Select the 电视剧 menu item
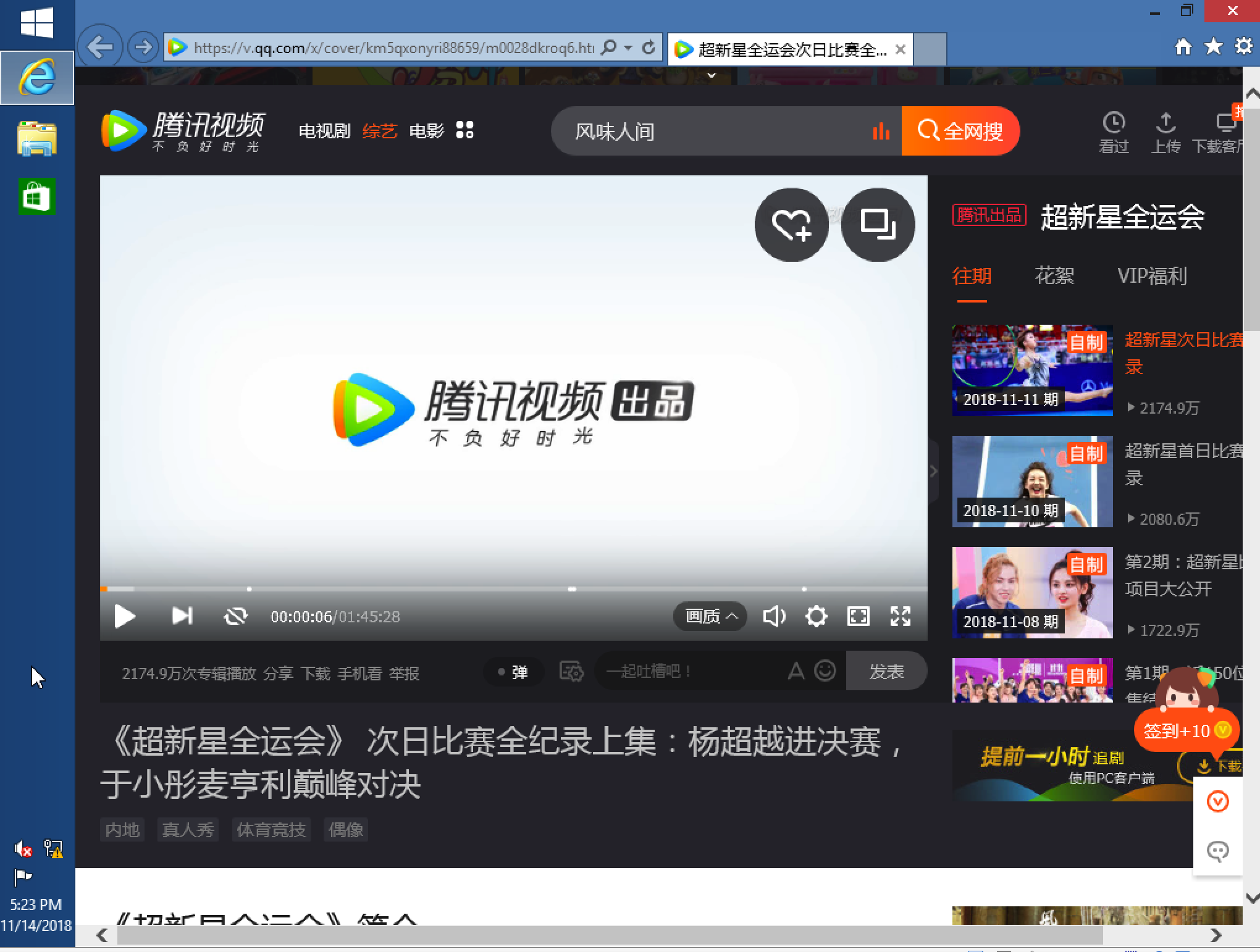Viewport: 1260px width, 952px height. [x=324, y=130]
